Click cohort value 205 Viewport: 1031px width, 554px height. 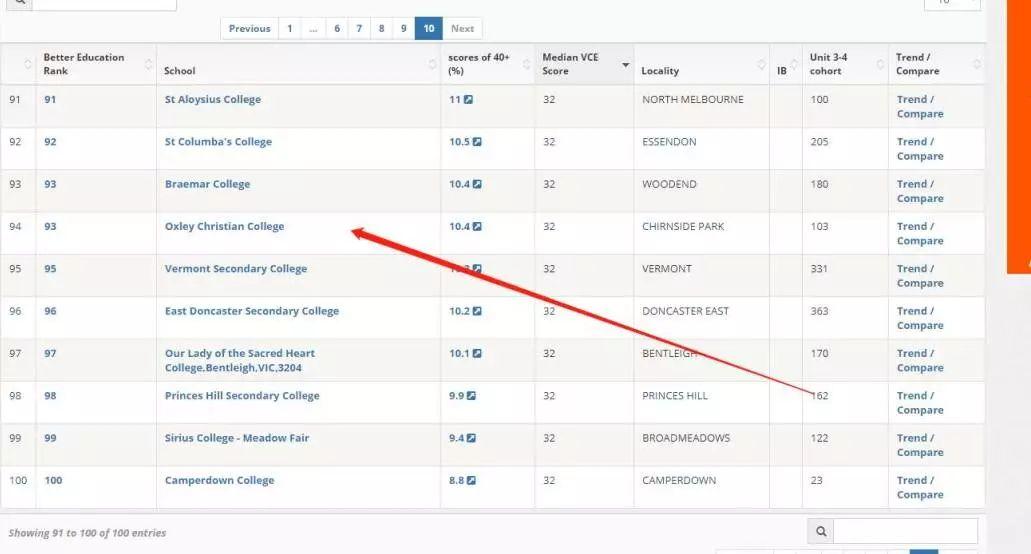[x=819, y=141]
